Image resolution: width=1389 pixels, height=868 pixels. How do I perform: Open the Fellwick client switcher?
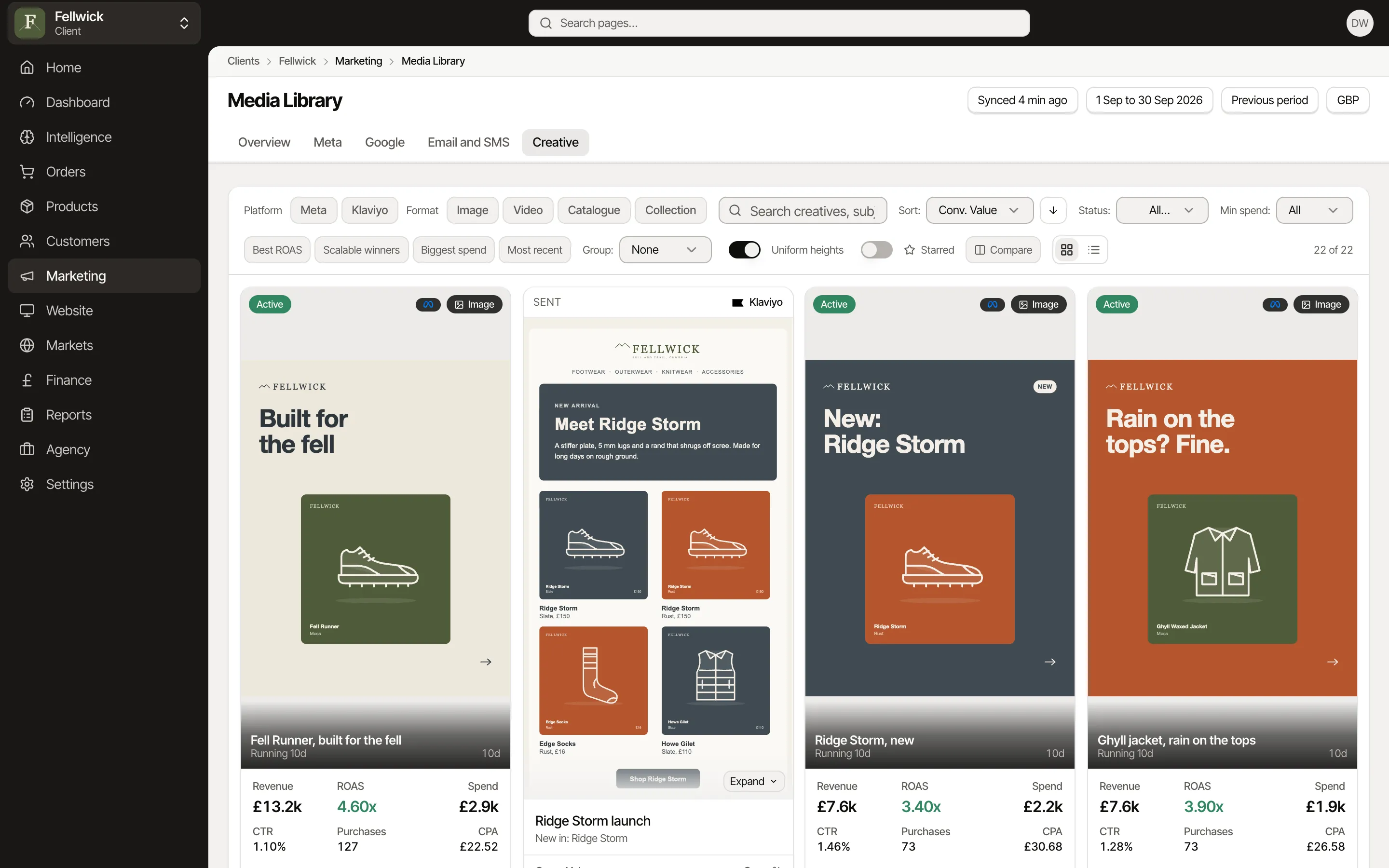click(104, 23)
